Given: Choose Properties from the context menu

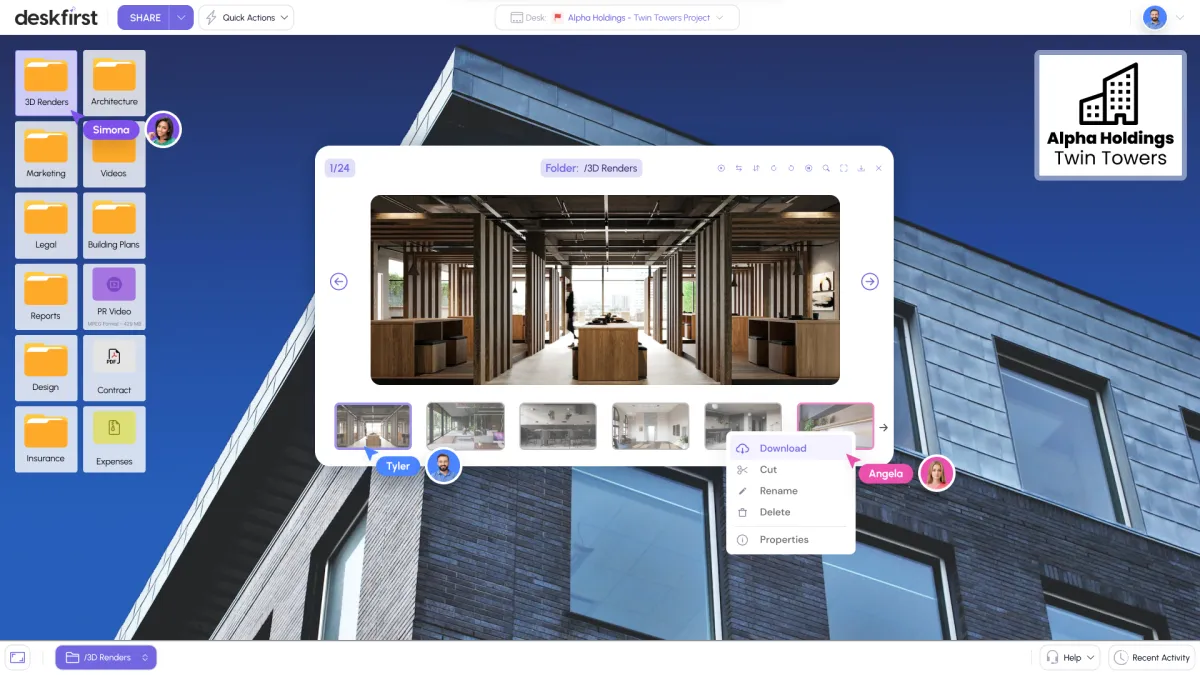Looking at the screenshot, I should [790, 539].
